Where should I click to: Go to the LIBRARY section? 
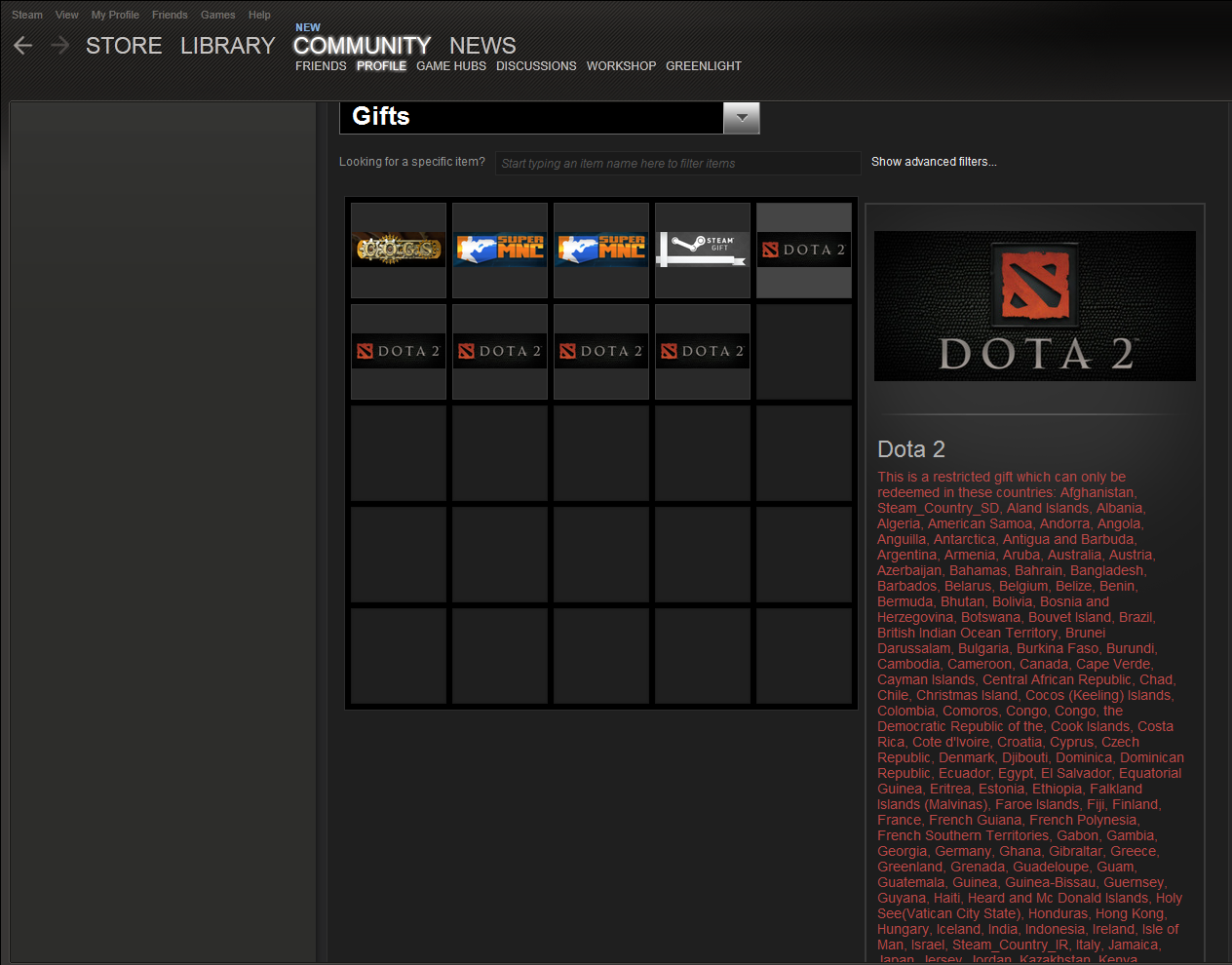[228, 46]
